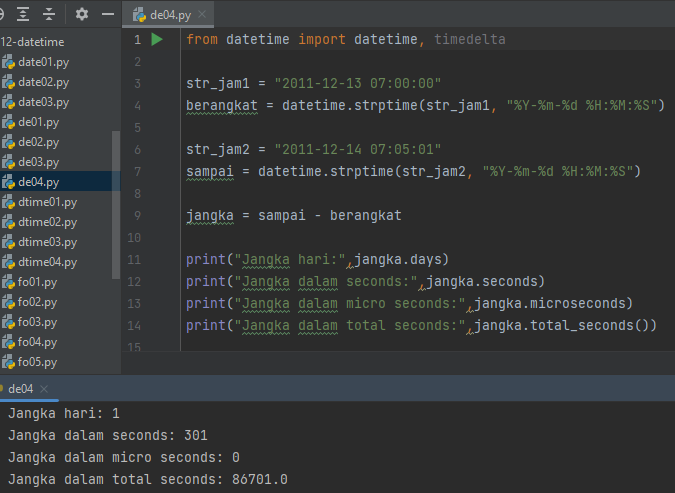This screenshot has height=493, width=675.
Task: Click jangka.microseconds on line 13
Action: click(x=550, y=304)
